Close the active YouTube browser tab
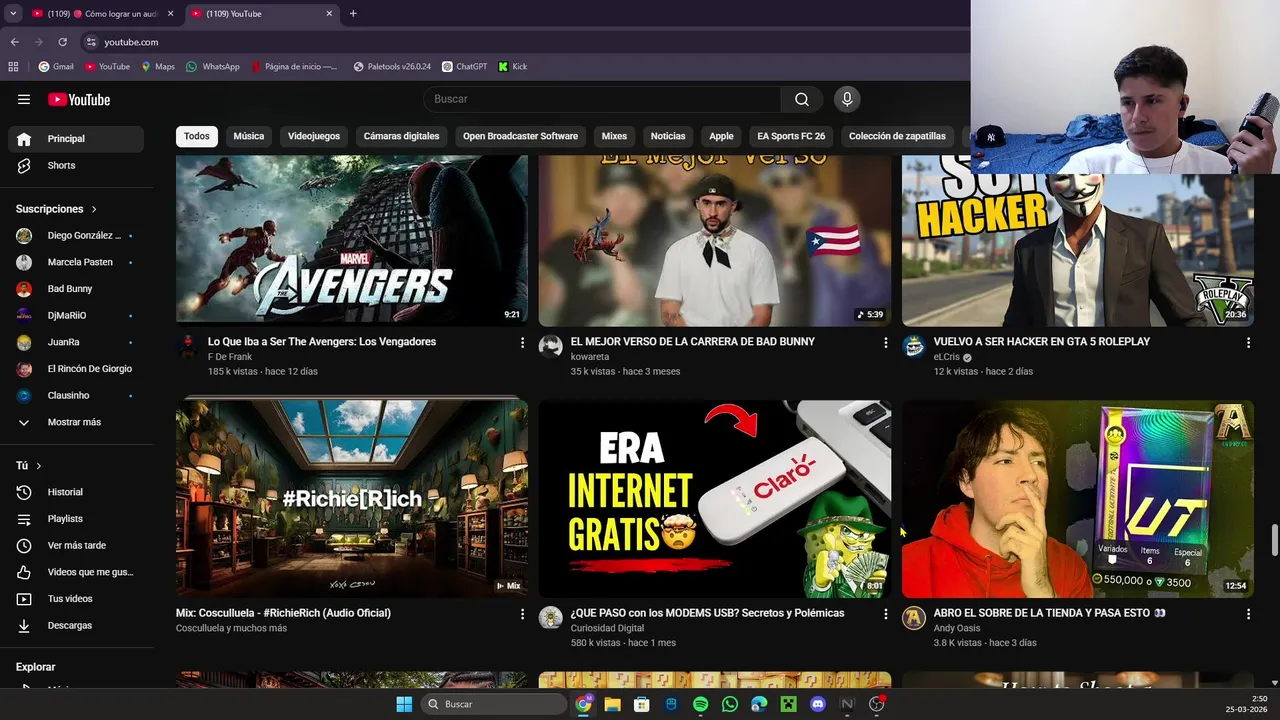The image size is (1280, 720). point(330,14)
